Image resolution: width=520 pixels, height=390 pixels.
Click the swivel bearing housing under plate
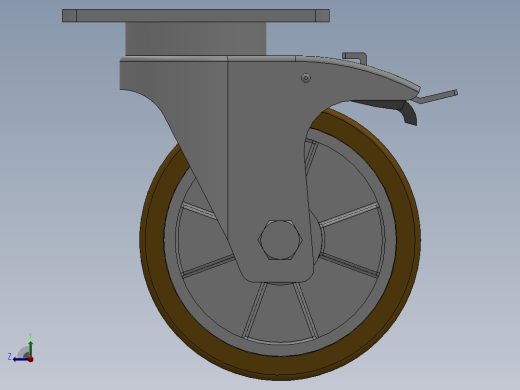pos(196,39)
